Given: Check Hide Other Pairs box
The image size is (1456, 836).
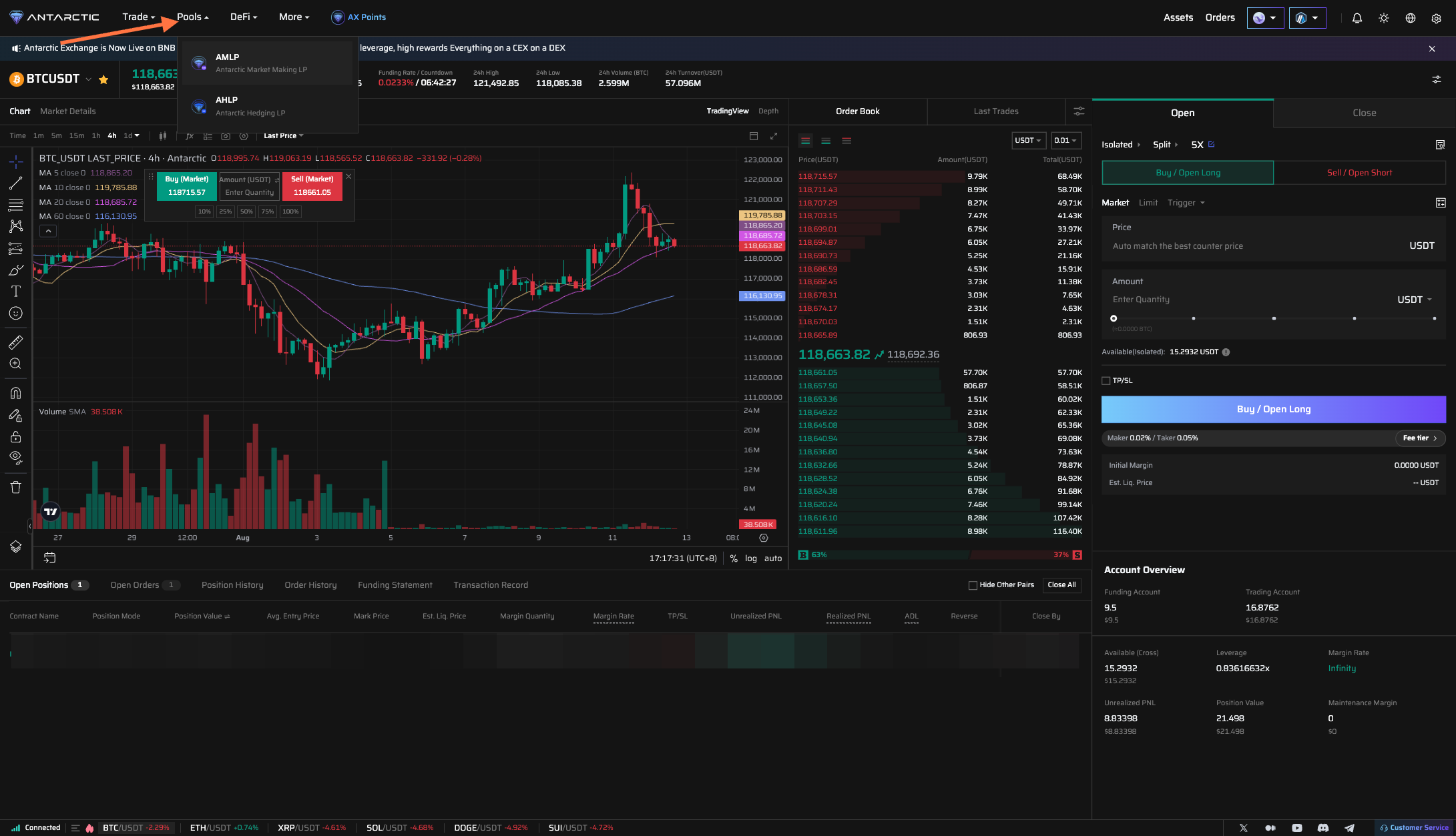Looking at the screenshot, I should click(x=973, y=585).
